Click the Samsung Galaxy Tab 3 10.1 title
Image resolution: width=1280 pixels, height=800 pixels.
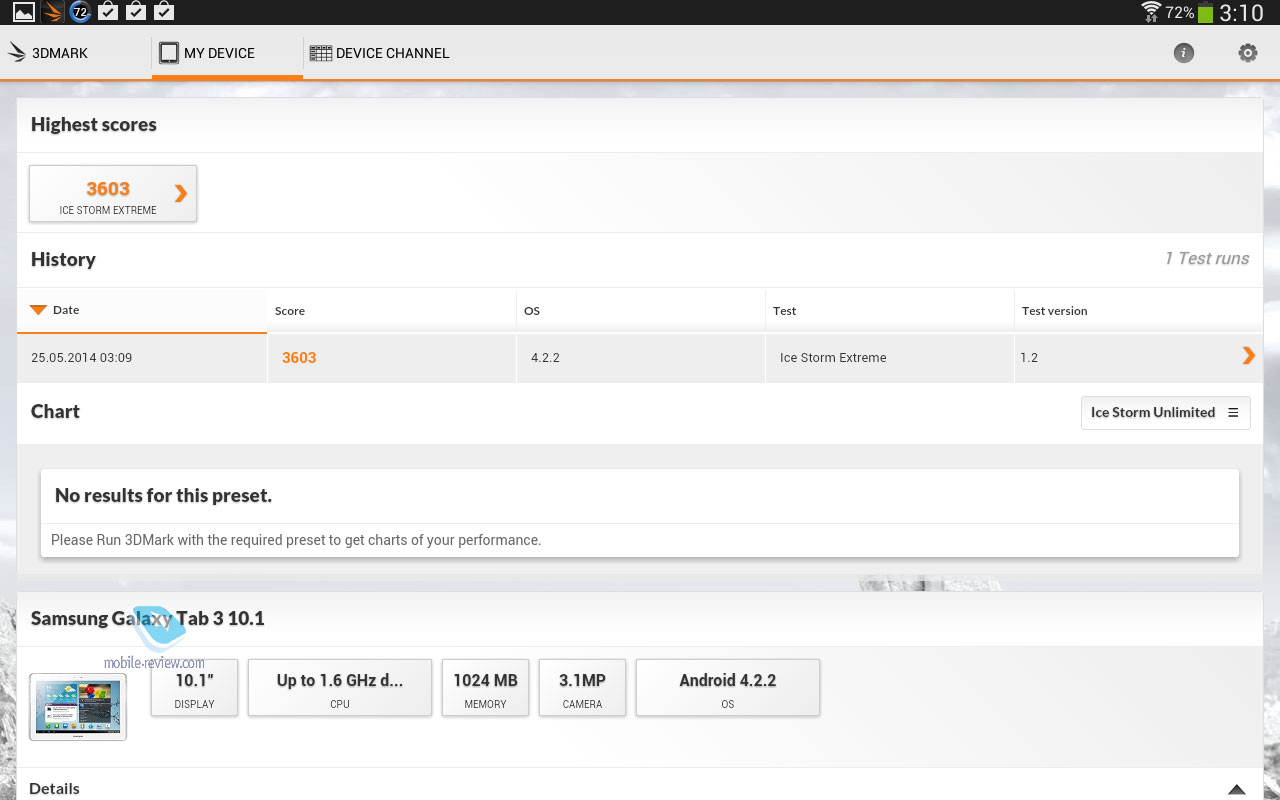point(148,618)
